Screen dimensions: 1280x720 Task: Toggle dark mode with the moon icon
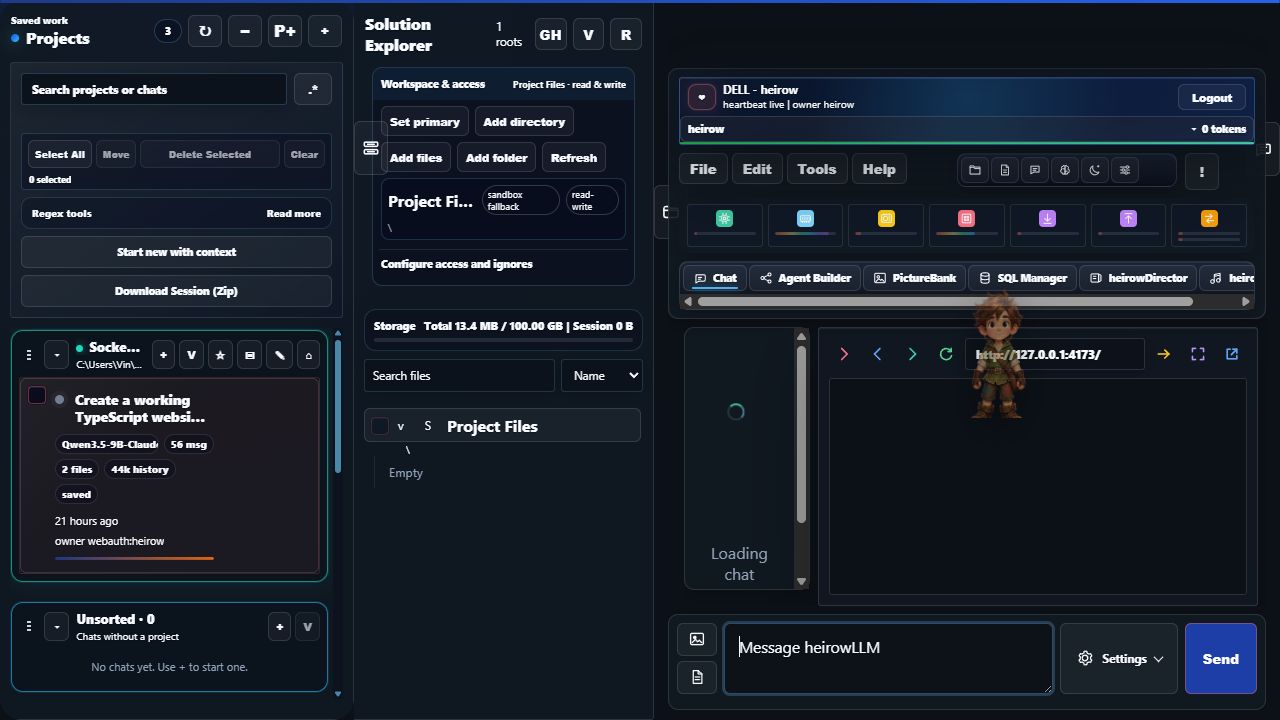(x=1095, y=170)
